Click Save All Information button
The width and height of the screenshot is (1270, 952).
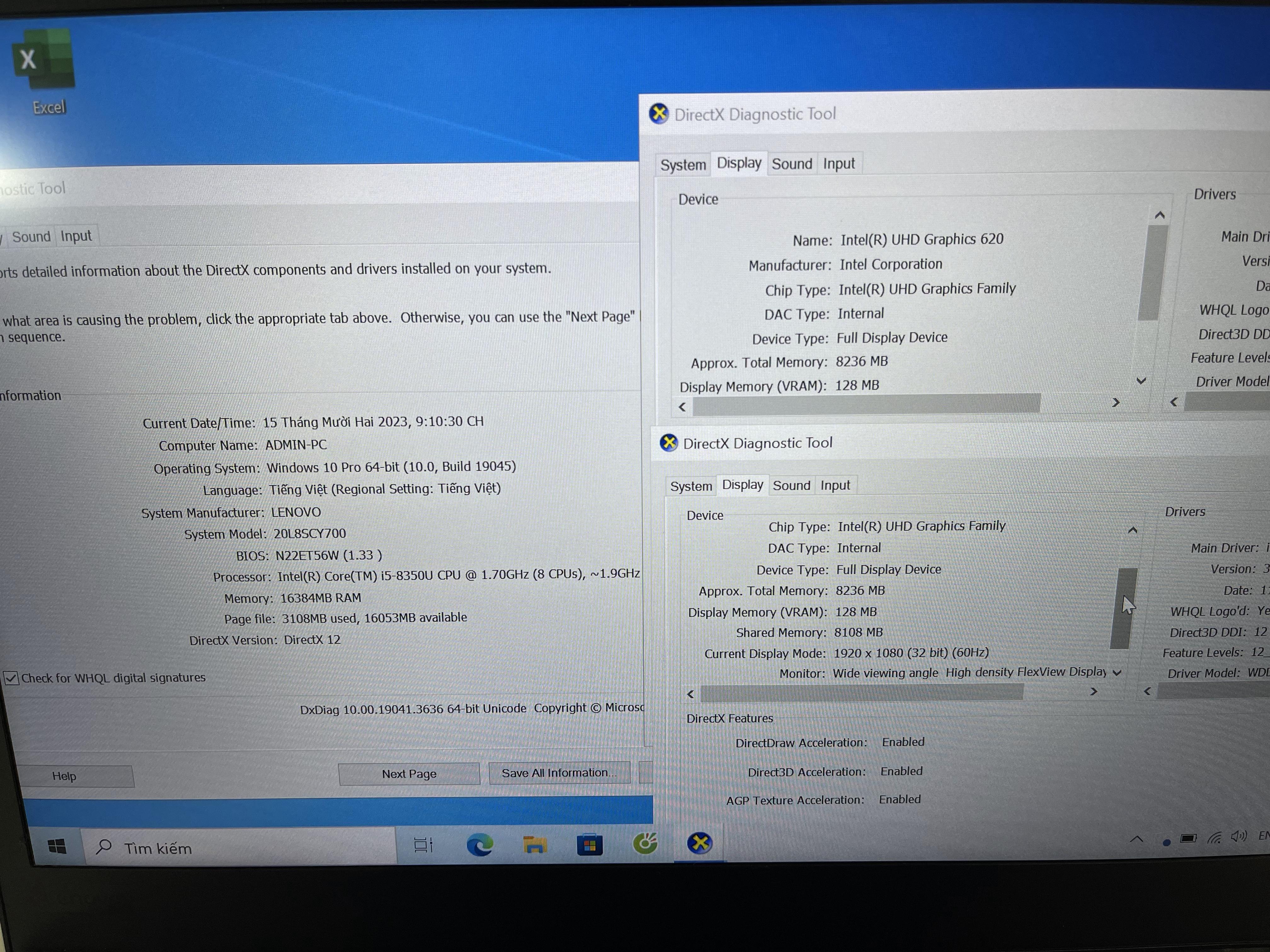(559, 772)
